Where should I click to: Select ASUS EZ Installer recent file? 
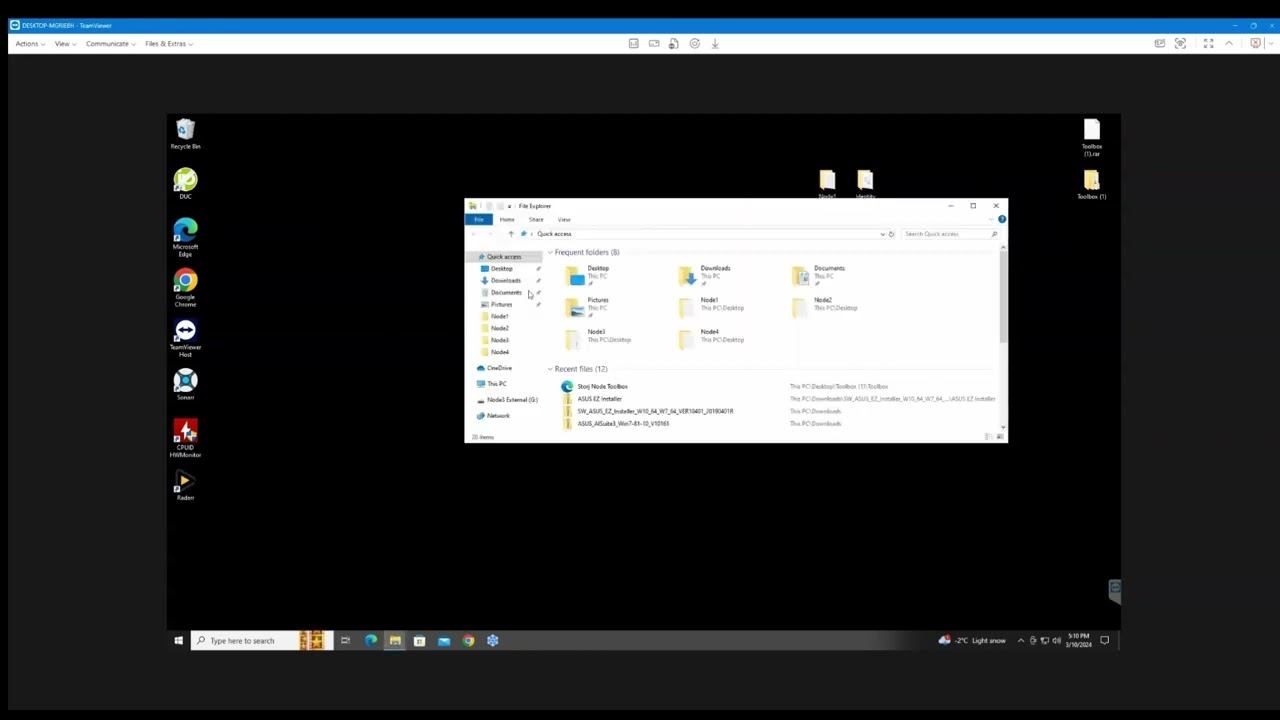coord(599,399)
